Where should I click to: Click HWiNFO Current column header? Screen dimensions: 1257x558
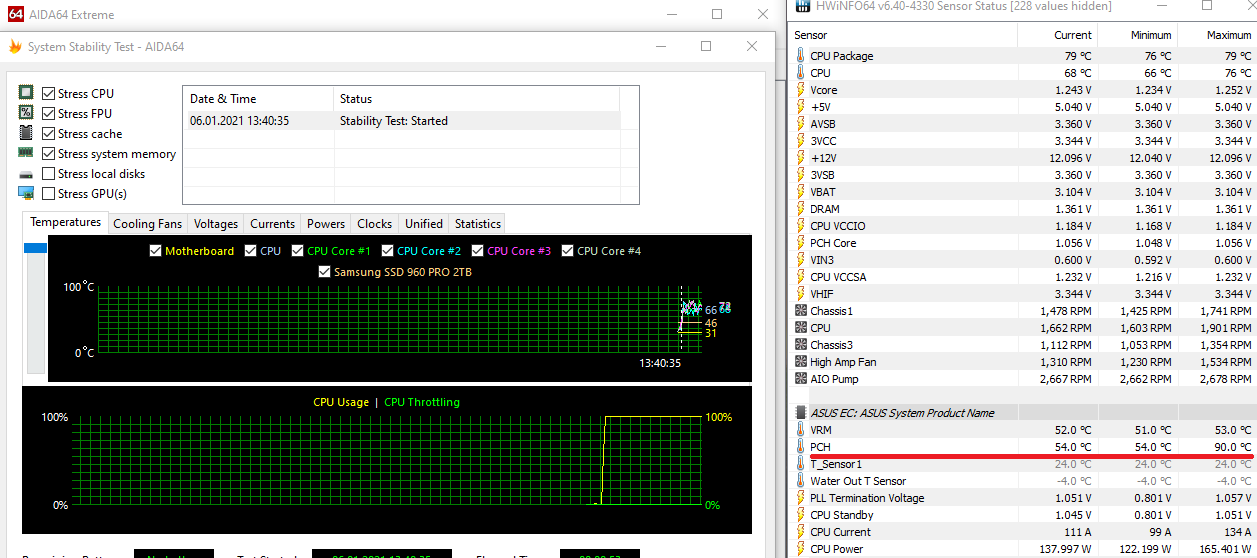tap(1057, 35)
